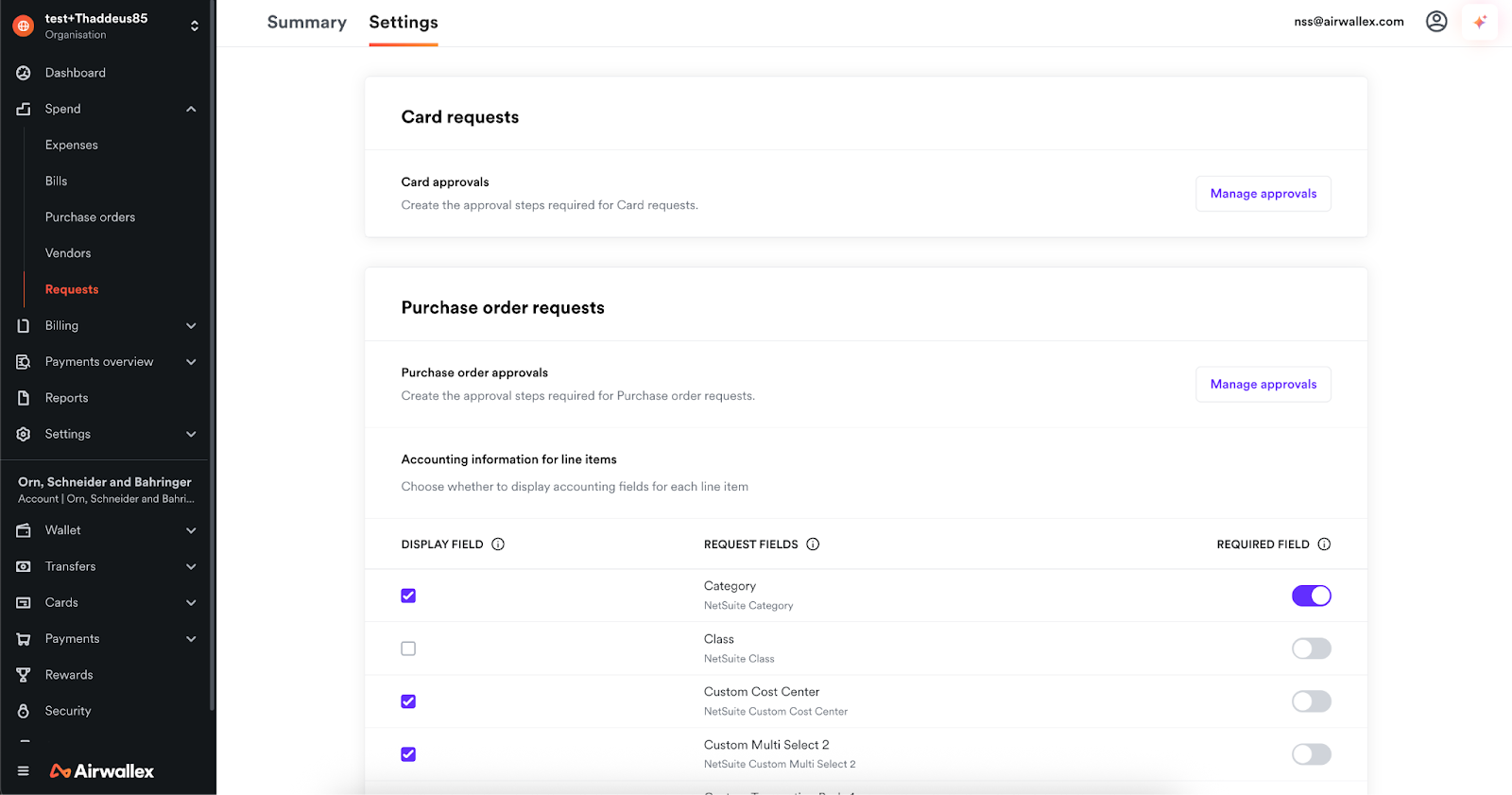Click Manage approvals for Purchase order approvals
This screenshot has height=795, width=1512.
[x=1263, y=385]
